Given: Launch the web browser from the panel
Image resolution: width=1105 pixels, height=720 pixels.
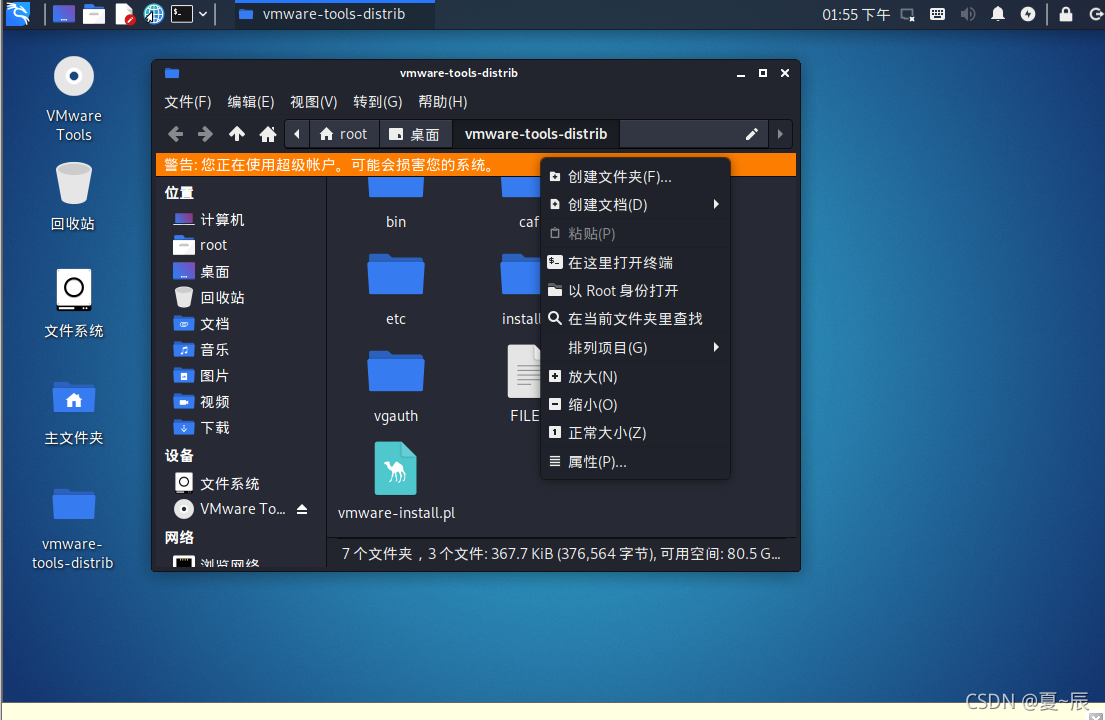Looking at the screenshot, I should tap(154, 14).
